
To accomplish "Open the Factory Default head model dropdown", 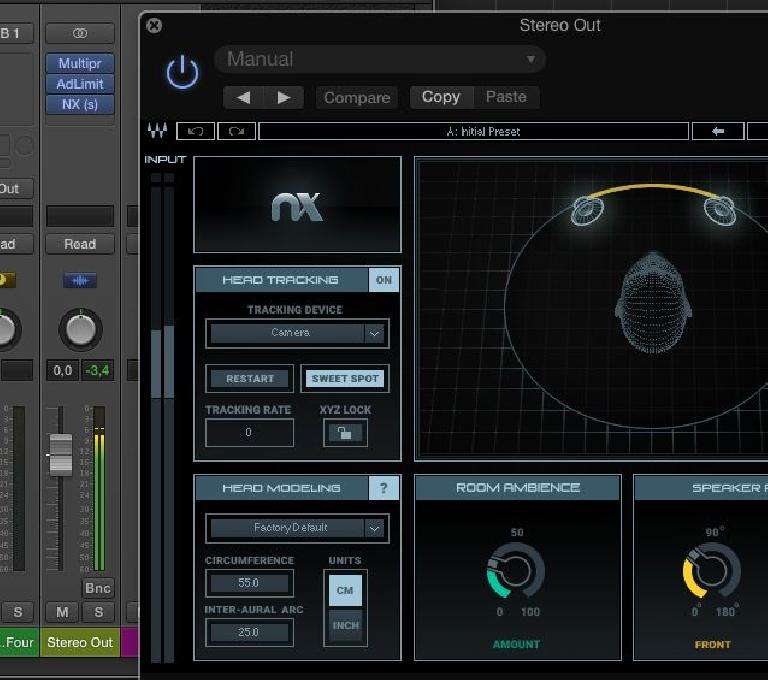I will (297, 528).
